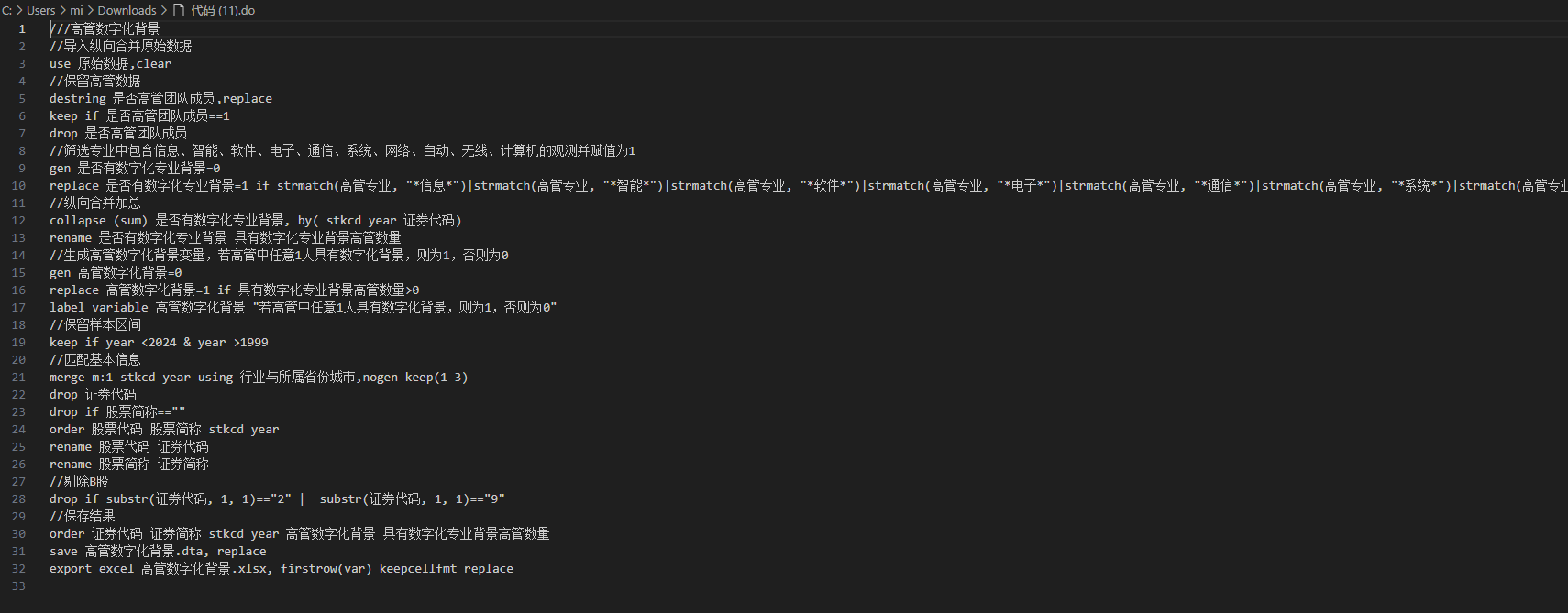Click the comment //纵向合并加总
Viewport: 1568px width, 613px height.
click(x=94, y=203)
